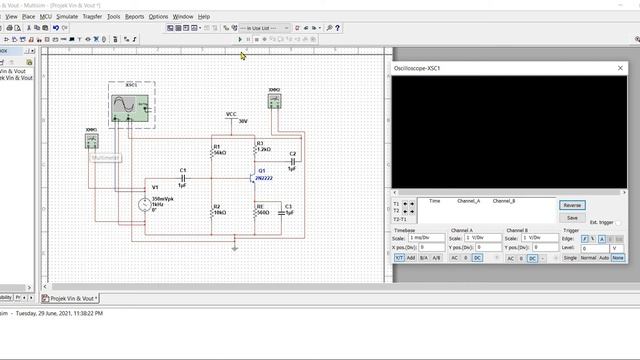Click the Trigger Level input field
Image resolution: width=640 pixels, height=360 pixels.
tap(595, 248)
